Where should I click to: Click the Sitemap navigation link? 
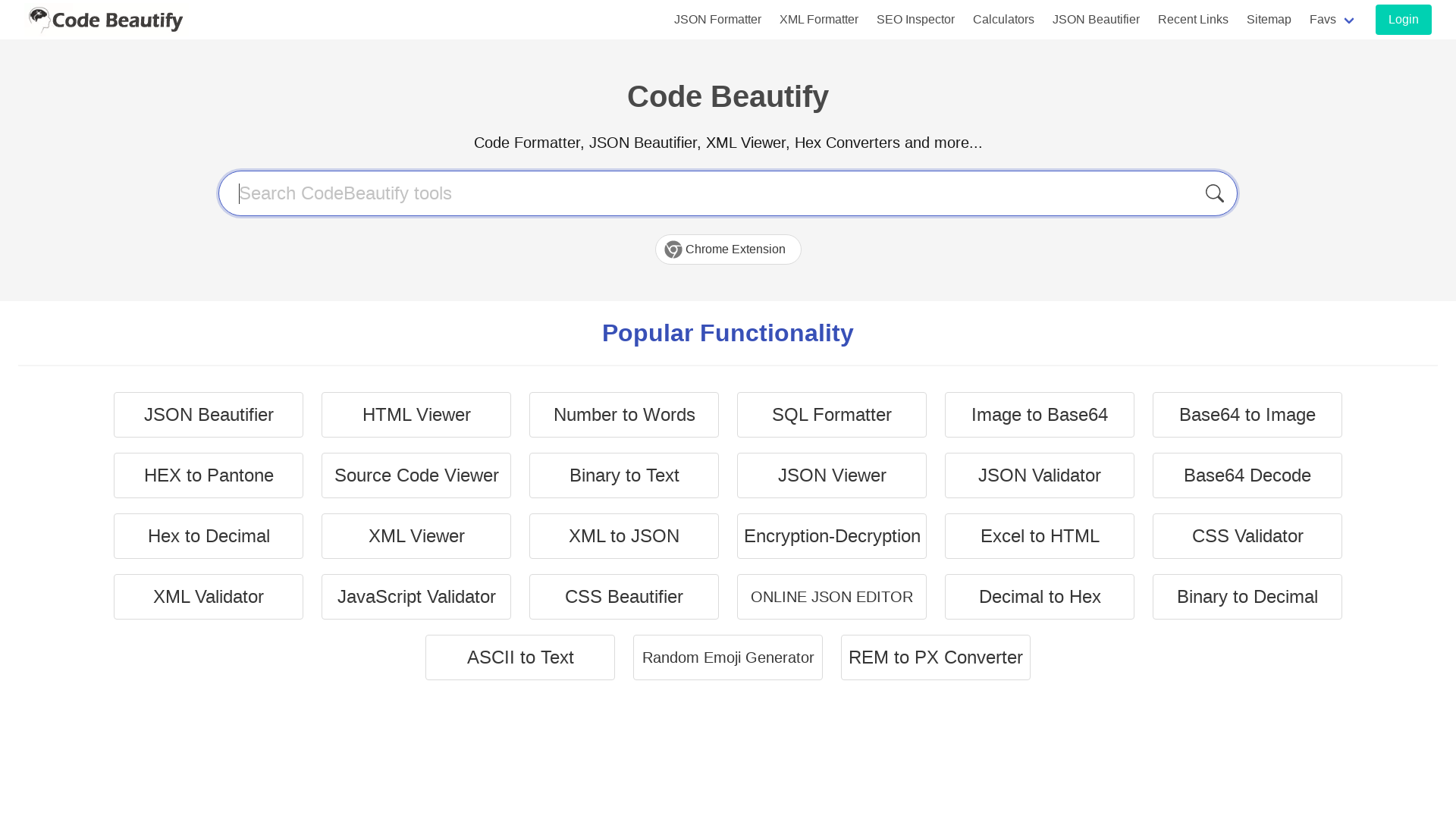(x=1268, y=19)
